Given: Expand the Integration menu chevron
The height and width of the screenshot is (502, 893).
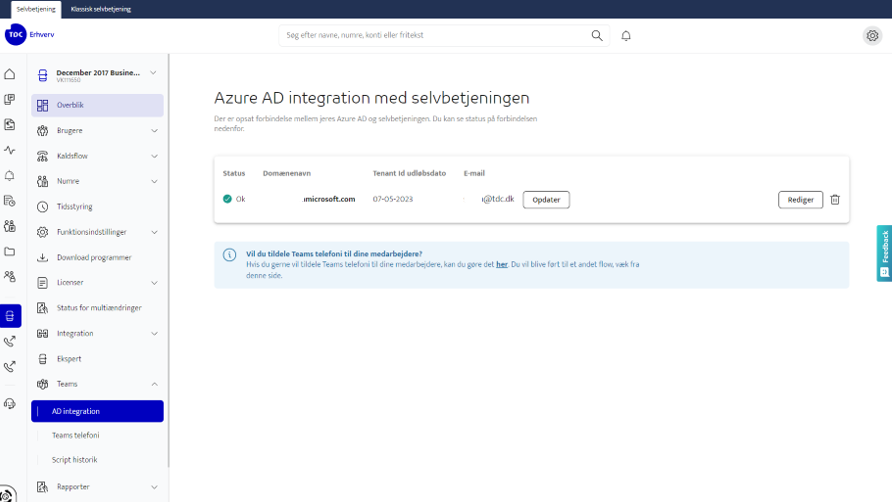Looking at the screenshot, I should pyautogui.click(x=154, y=334).
